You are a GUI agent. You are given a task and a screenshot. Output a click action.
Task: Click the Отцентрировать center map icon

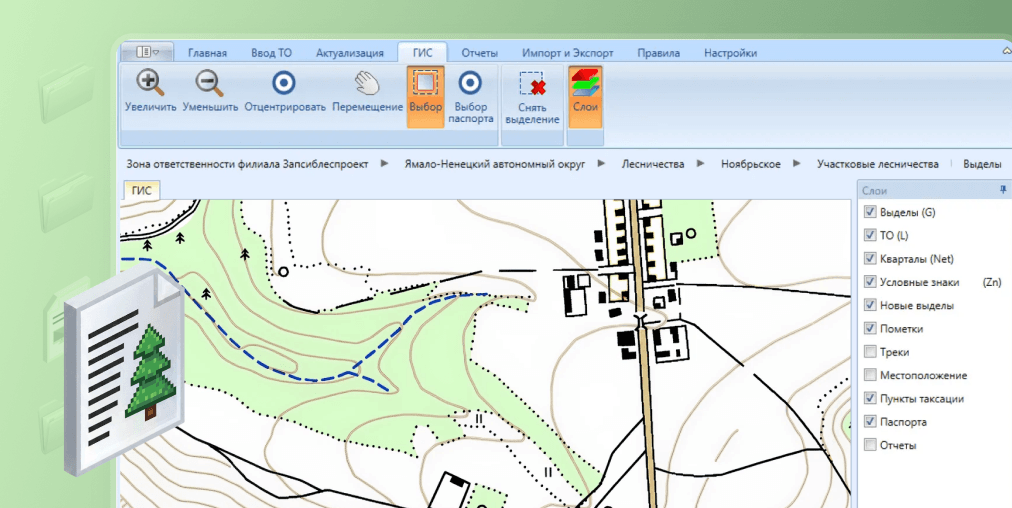click(285, 84)
